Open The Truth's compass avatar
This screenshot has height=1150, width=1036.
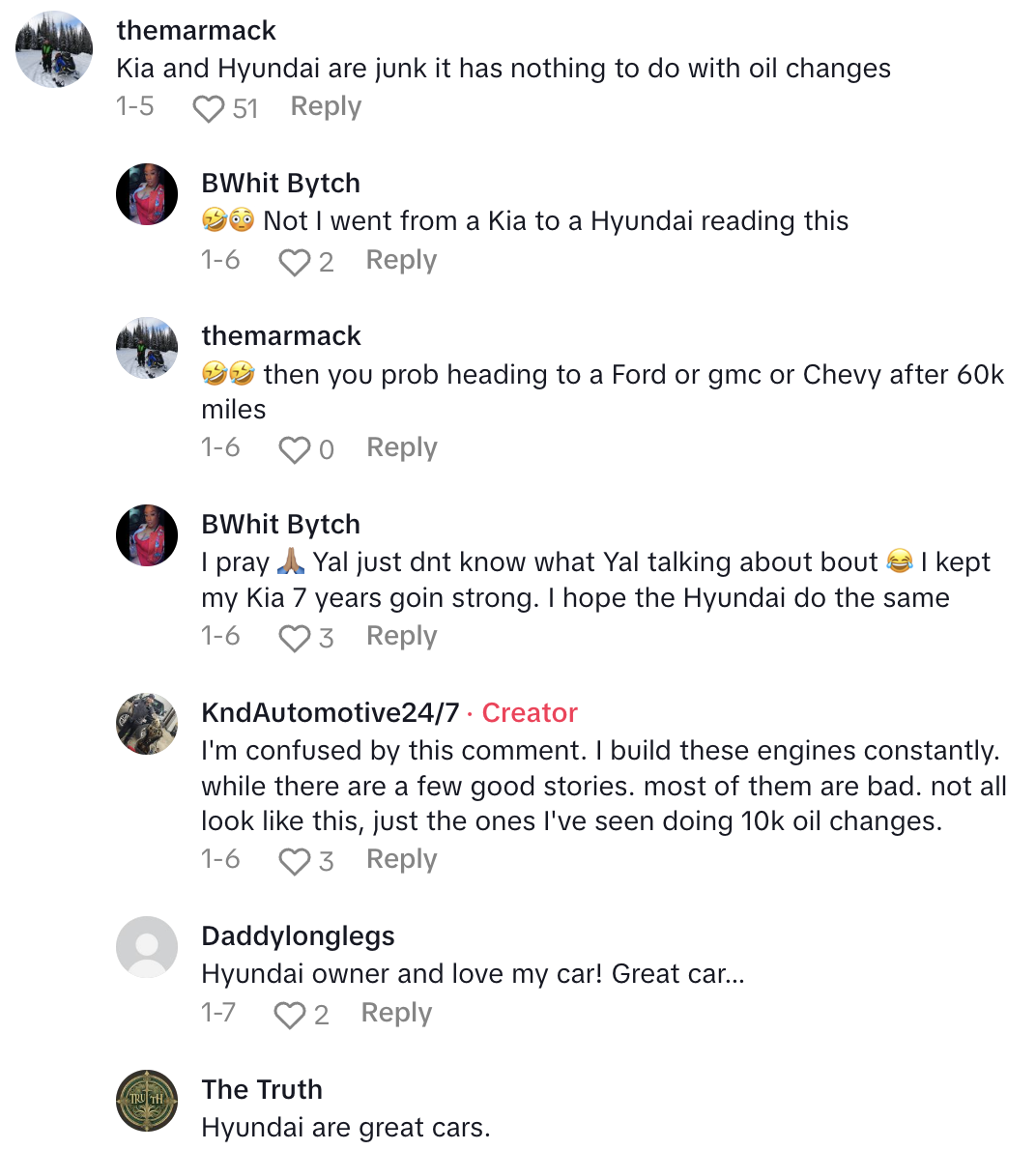tap(147, 1101)
